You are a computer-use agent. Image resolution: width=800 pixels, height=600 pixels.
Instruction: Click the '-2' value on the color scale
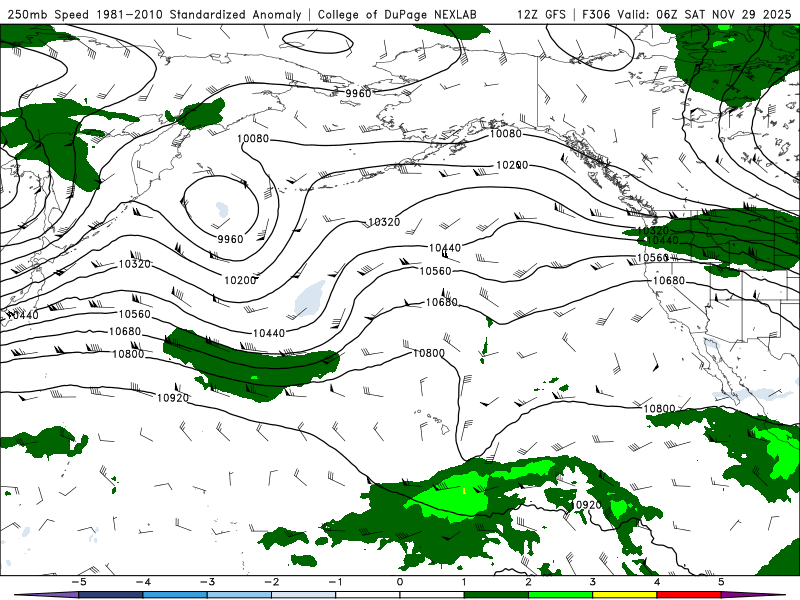point(271,582)
